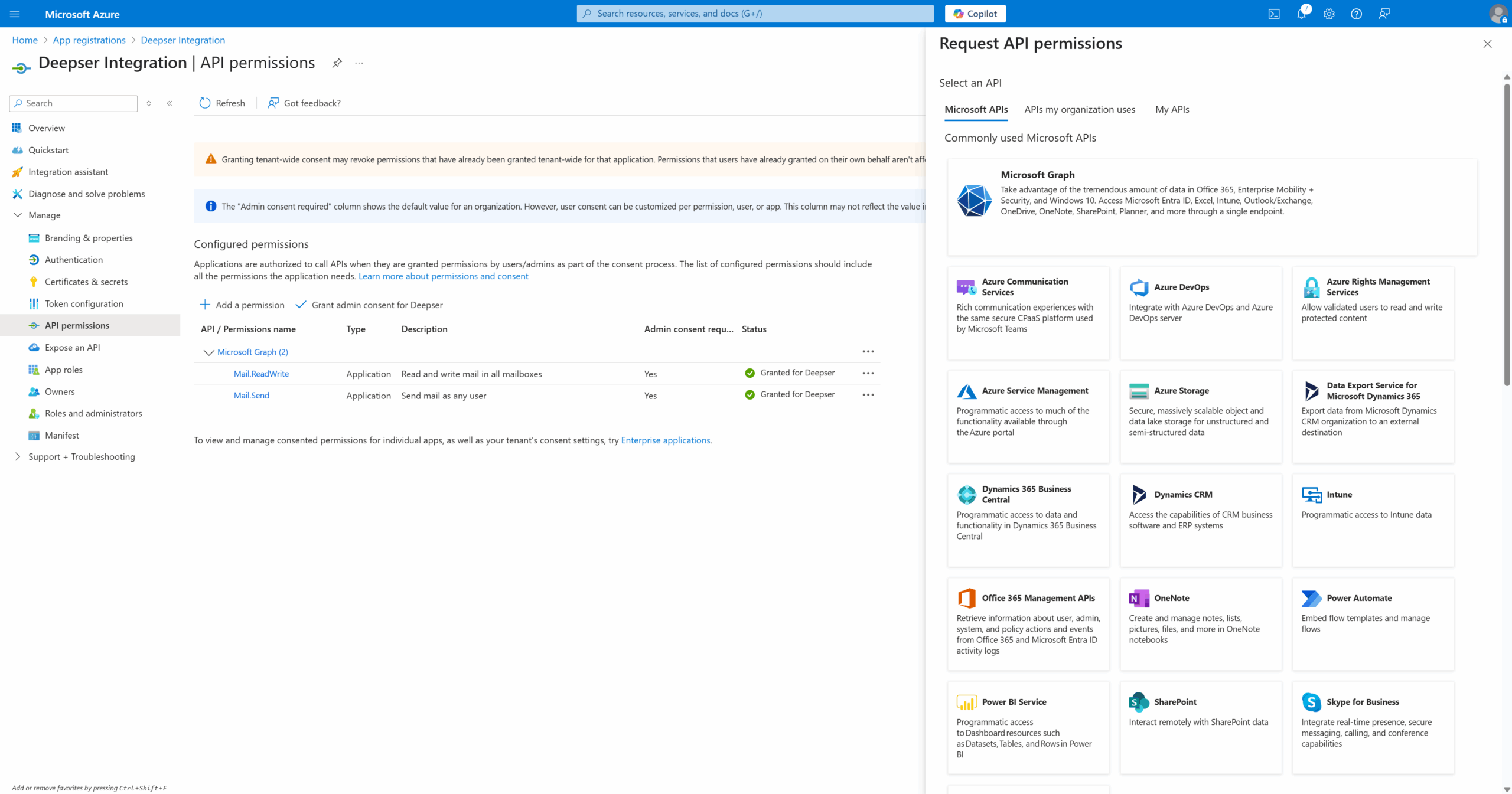Viewport: 1512px width, 794px height.
Task: Collapse the Microsoft Graph (2) permissions group
Action: (208, 352)
